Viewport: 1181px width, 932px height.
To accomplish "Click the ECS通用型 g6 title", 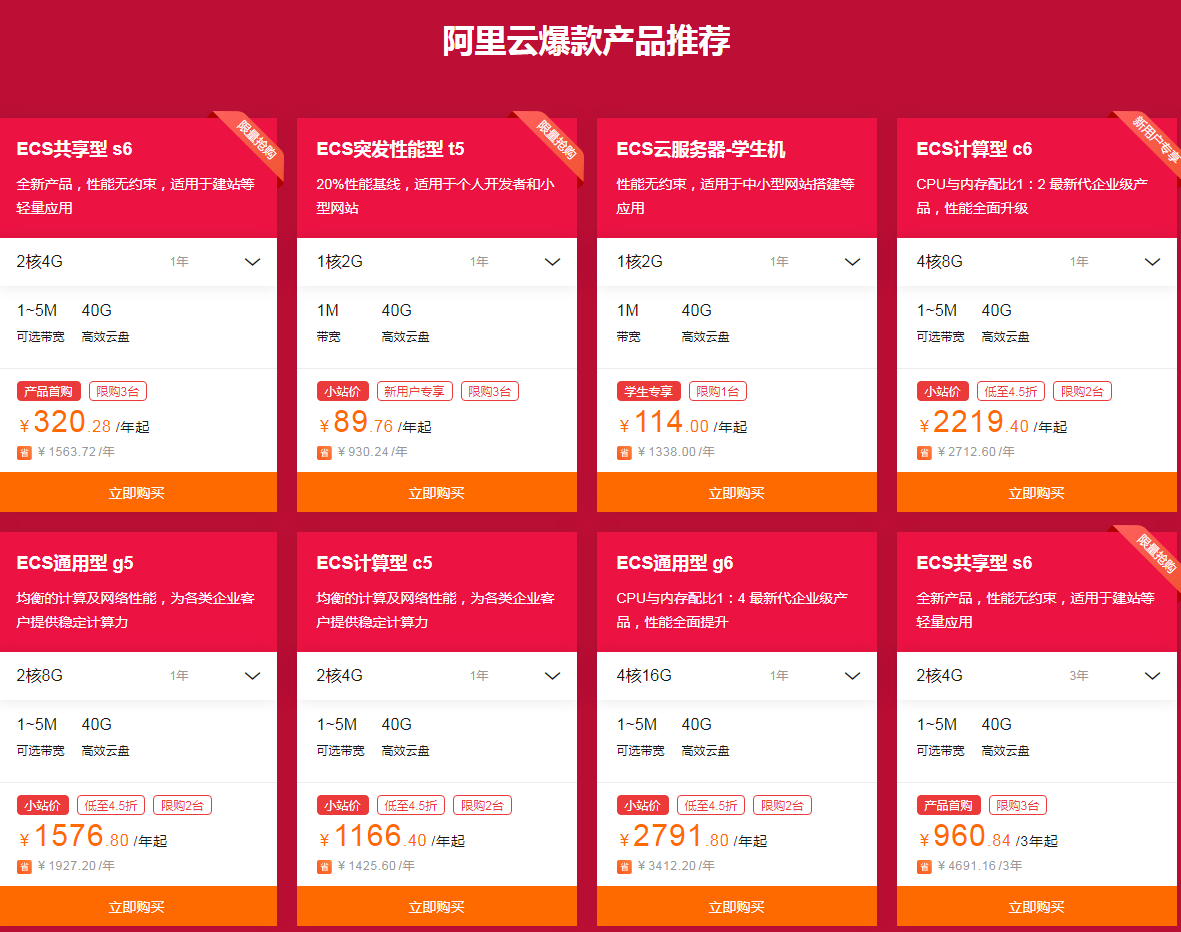I will [x=674, y=563].
